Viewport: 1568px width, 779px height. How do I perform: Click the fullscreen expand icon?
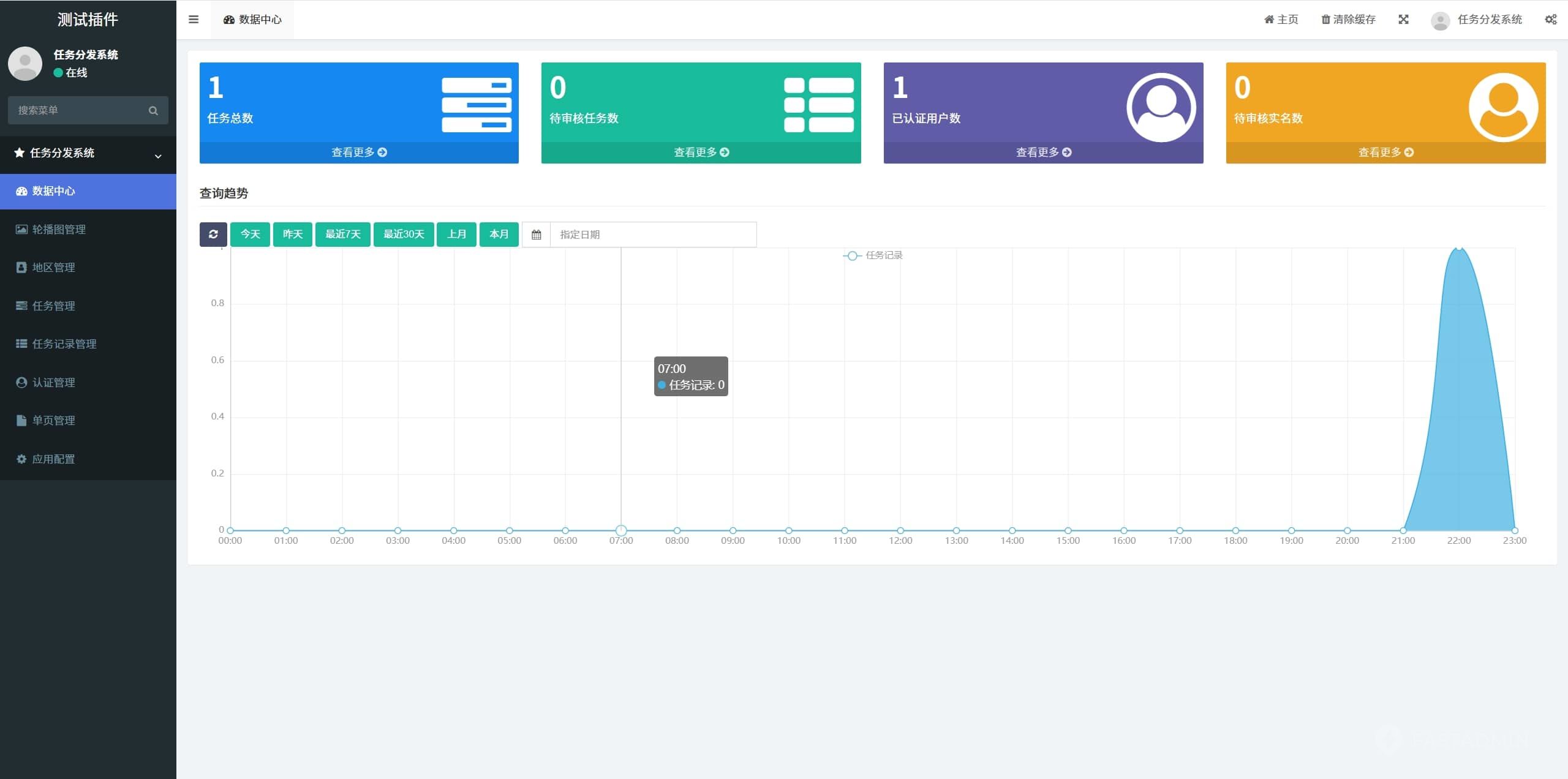[x=1403, y=20]
